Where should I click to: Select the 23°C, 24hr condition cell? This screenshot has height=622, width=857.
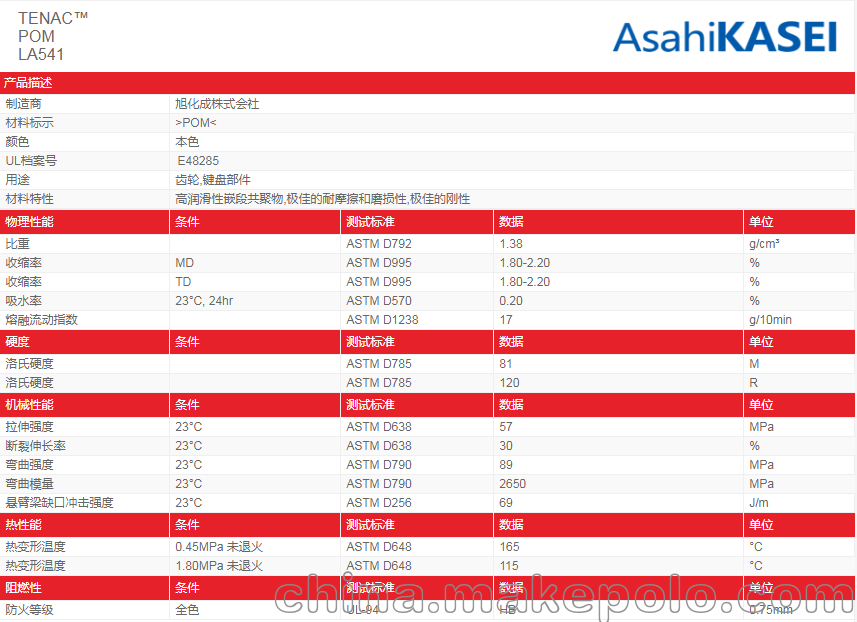pyautogui.click(x=204, y=301)
